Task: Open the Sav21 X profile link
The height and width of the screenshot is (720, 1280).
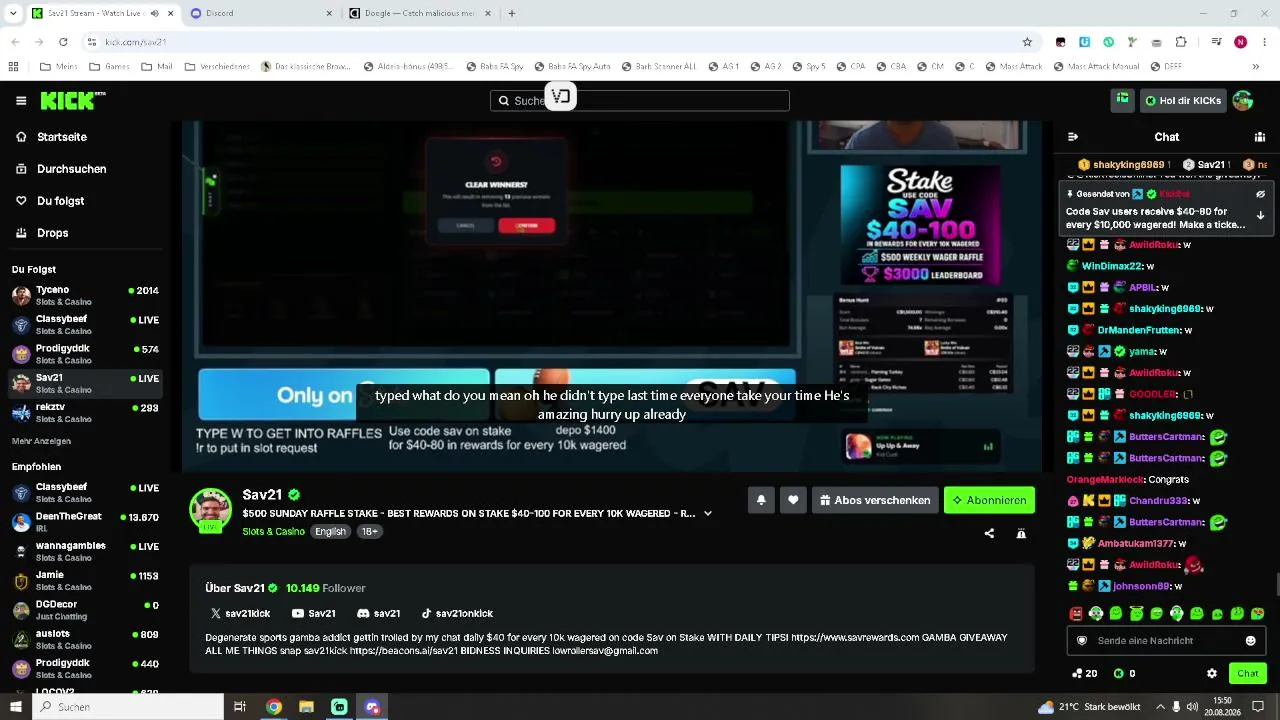Action: click(x=240, y=613)
